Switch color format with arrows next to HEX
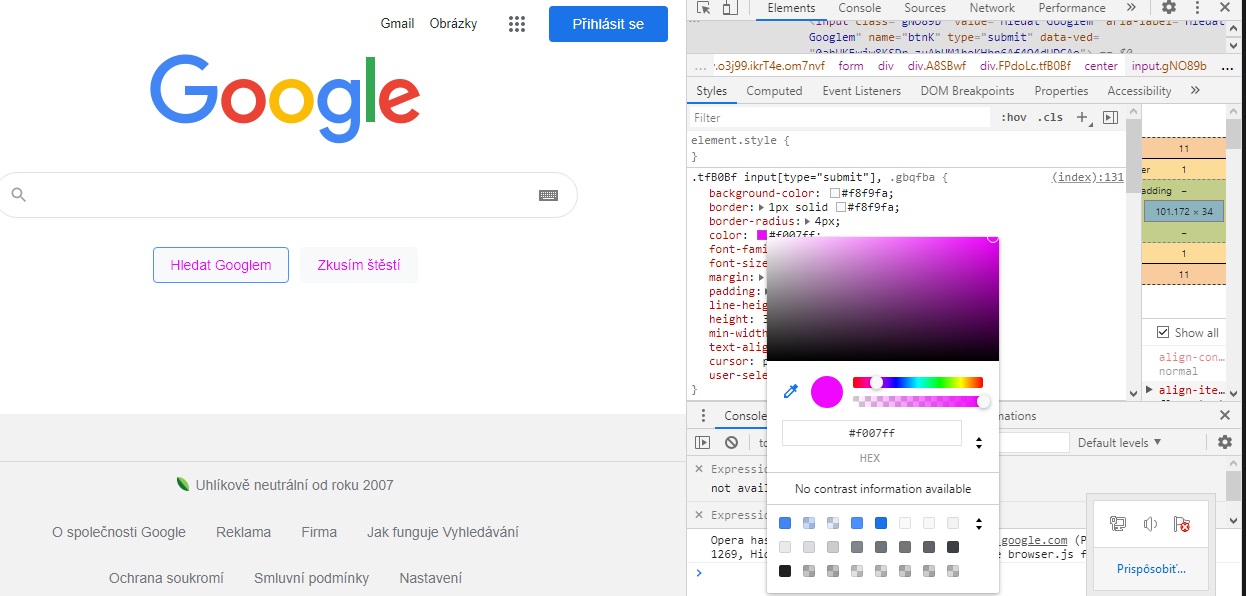Screen dimensions: 1246x596 pyautogui.click(x=978, y=443)
